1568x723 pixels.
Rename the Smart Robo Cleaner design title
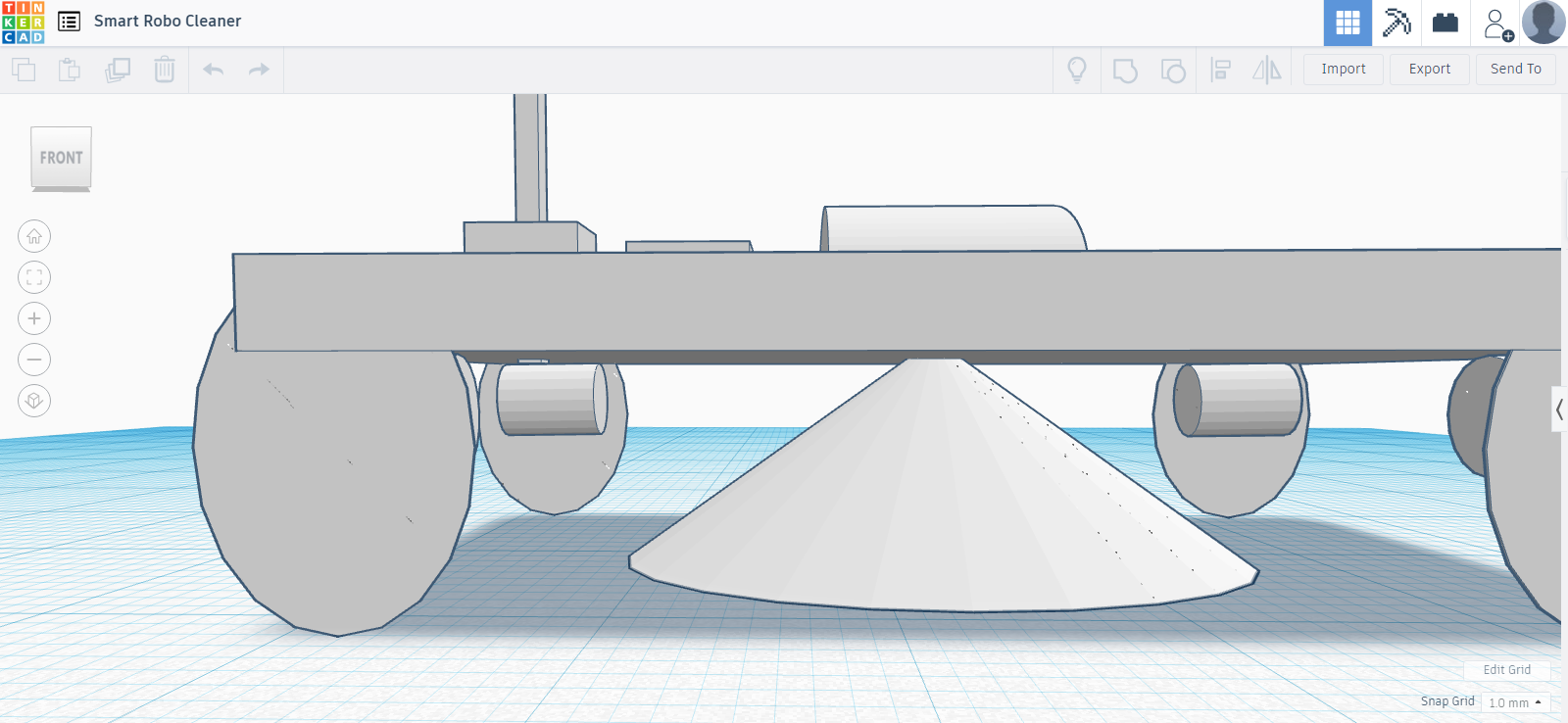(x=168, y=21)
